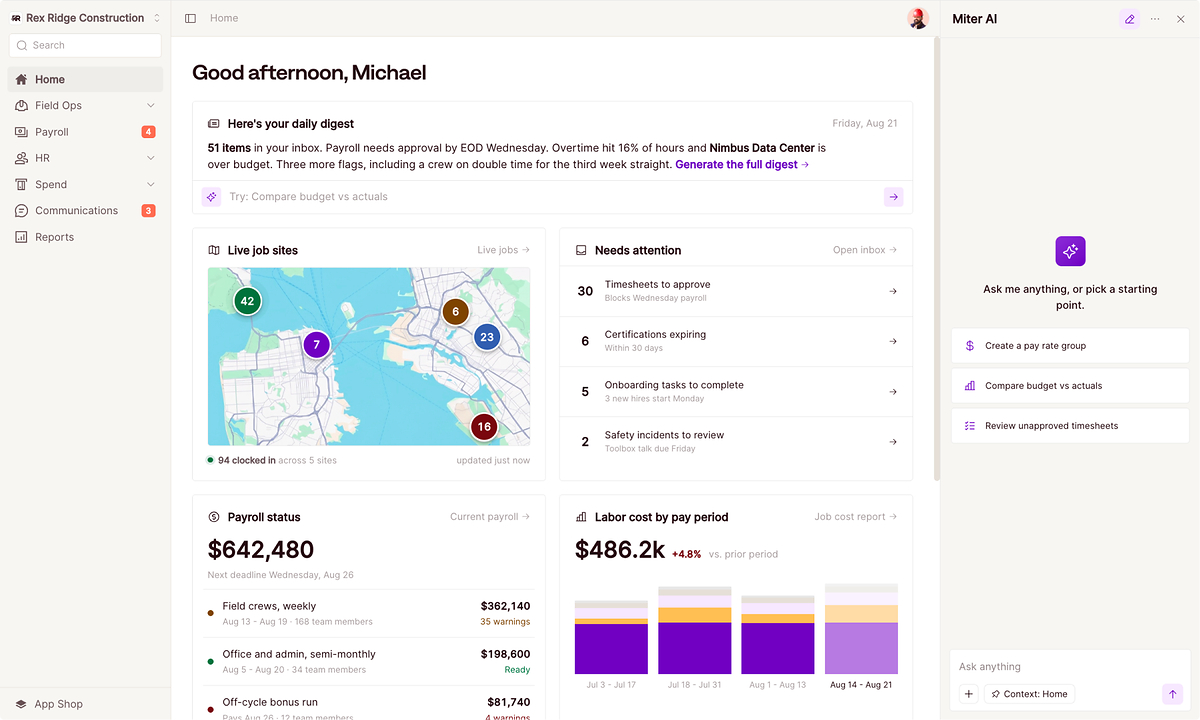Viewport: 1200px width, 720px height.
Task: Click the Communications chat icon
Action: (22, 211)
